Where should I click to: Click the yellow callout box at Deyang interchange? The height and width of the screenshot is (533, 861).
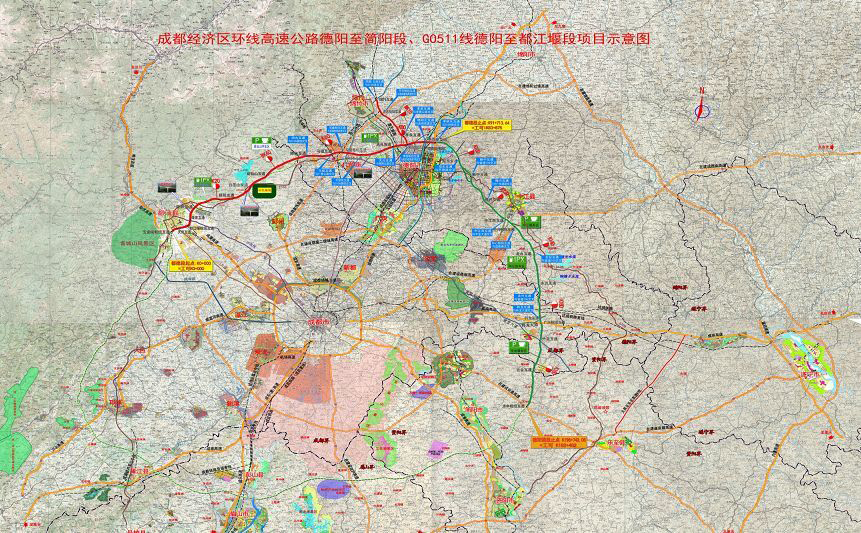coord(487,124)
